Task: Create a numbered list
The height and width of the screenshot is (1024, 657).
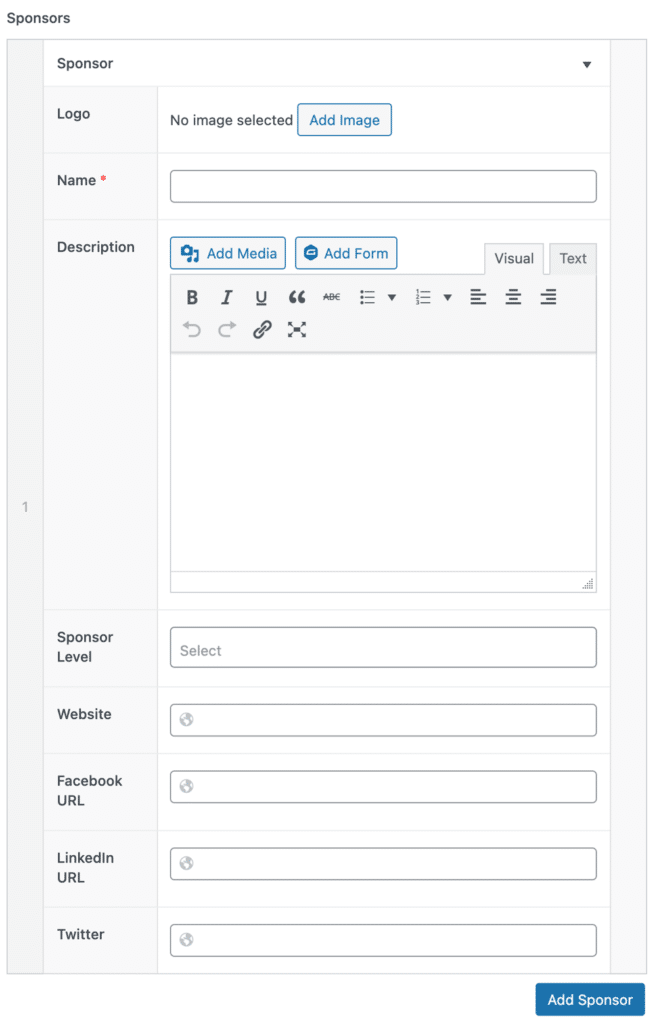Action: (x=423, y=297)
